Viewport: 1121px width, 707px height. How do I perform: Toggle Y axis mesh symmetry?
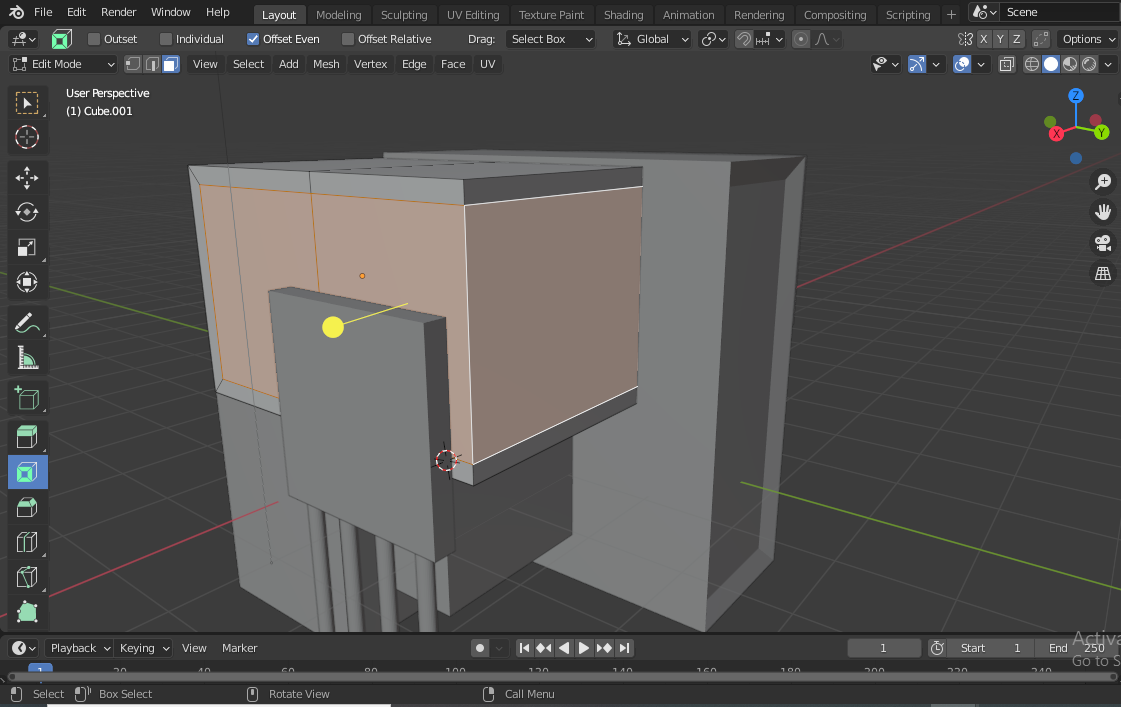click(1000, 39)
